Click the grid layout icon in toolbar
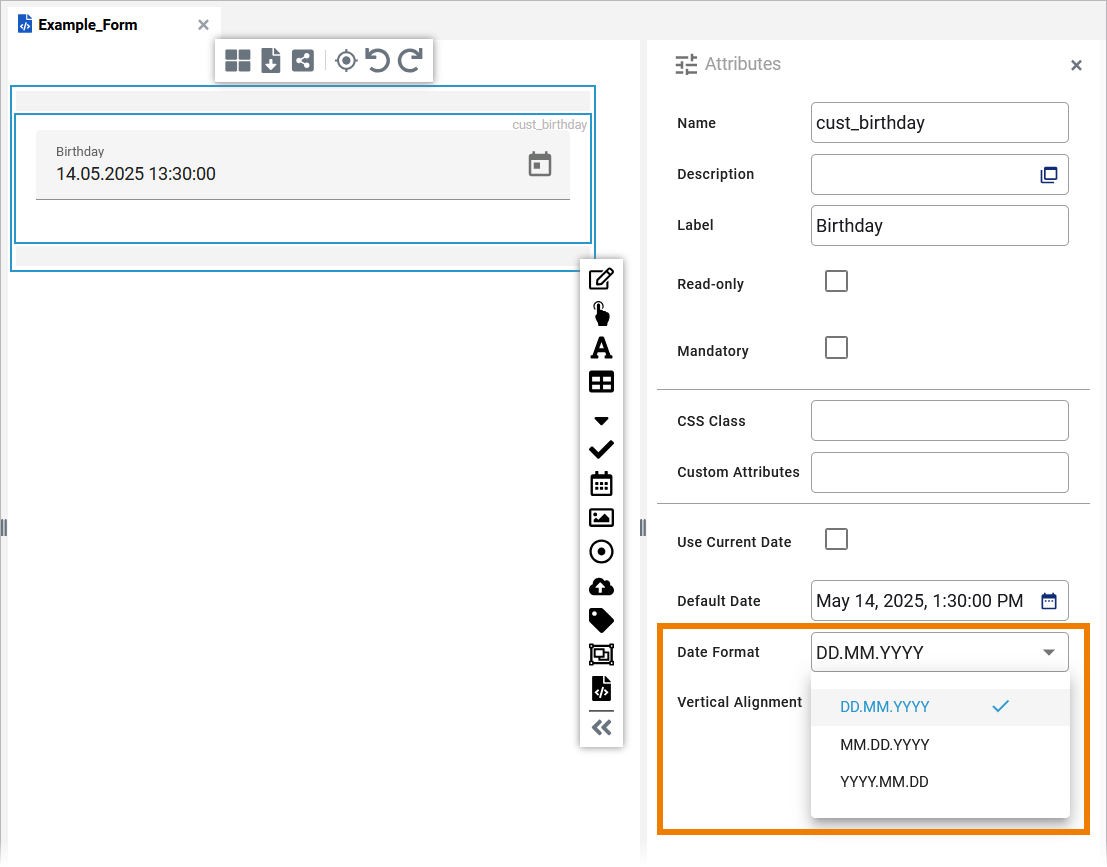 (238, 61)
